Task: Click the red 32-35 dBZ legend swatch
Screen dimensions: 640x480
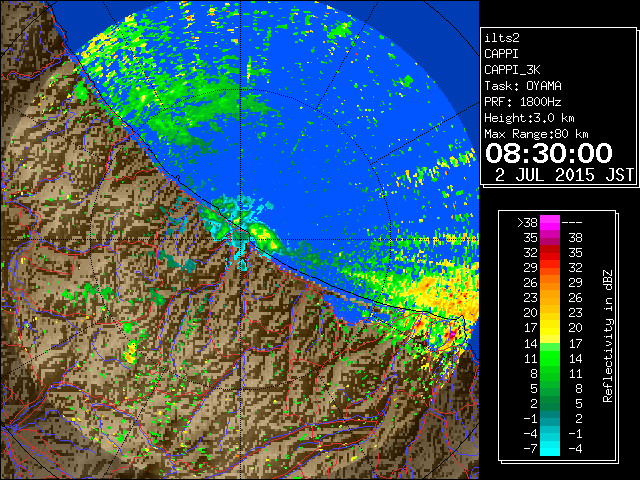Action: (550, 253)
